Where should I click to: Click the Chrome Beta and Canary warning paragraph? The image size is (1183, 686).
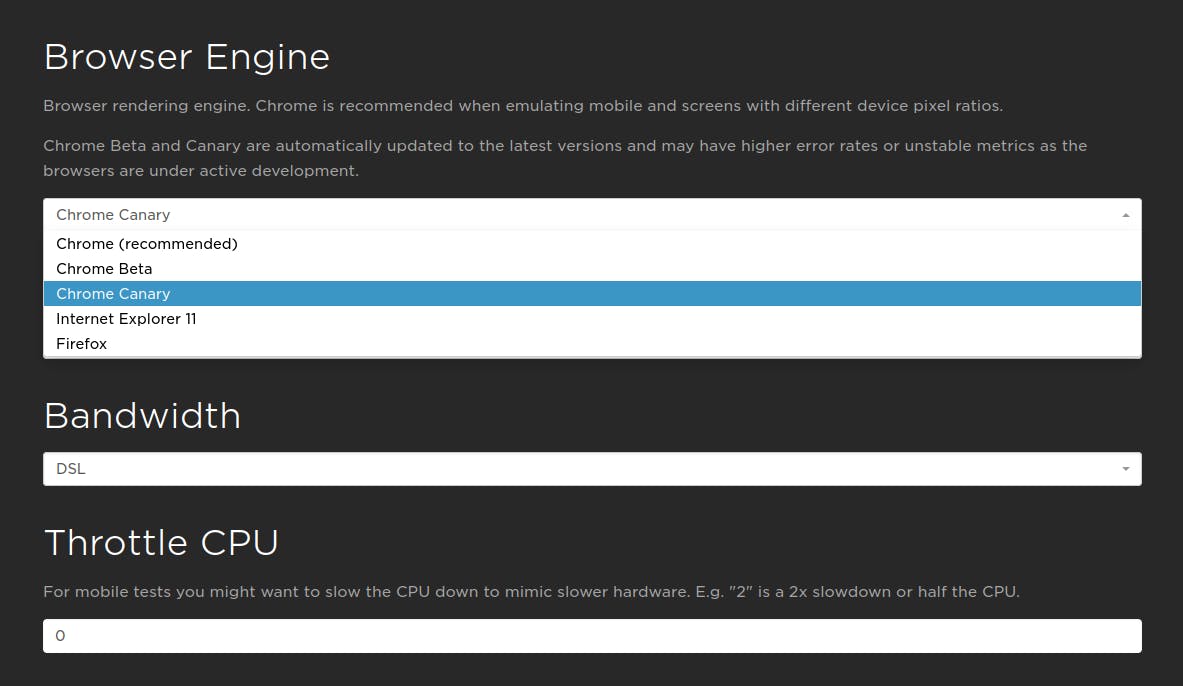(564, 146)
